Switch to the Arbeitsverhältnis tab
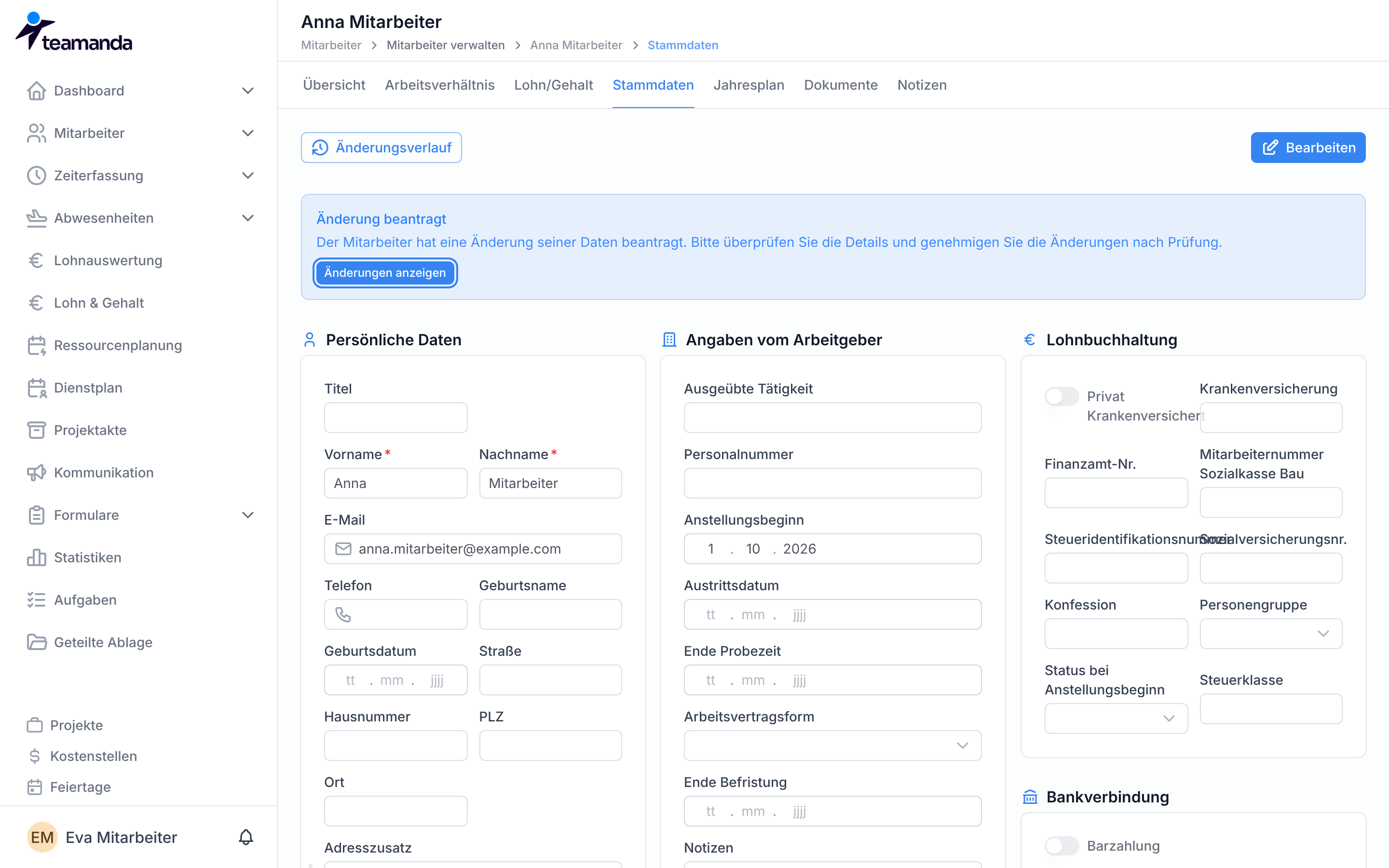 440,85
